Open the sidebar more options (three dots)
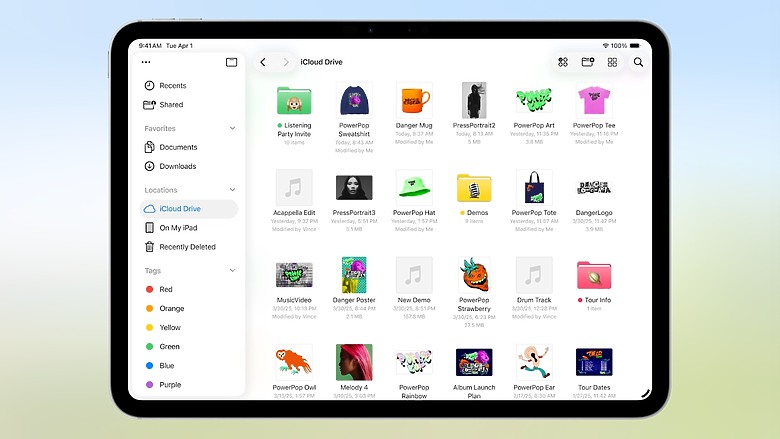 (x=146, y=62)
